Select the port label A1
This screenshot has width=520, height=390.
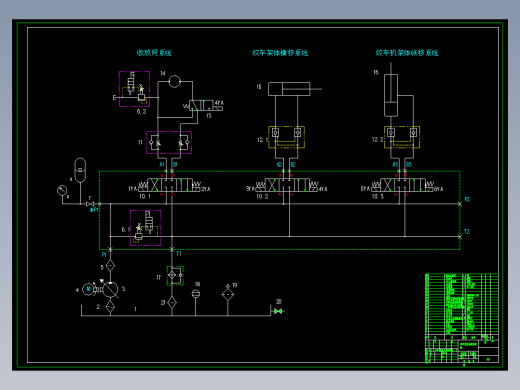162,164
